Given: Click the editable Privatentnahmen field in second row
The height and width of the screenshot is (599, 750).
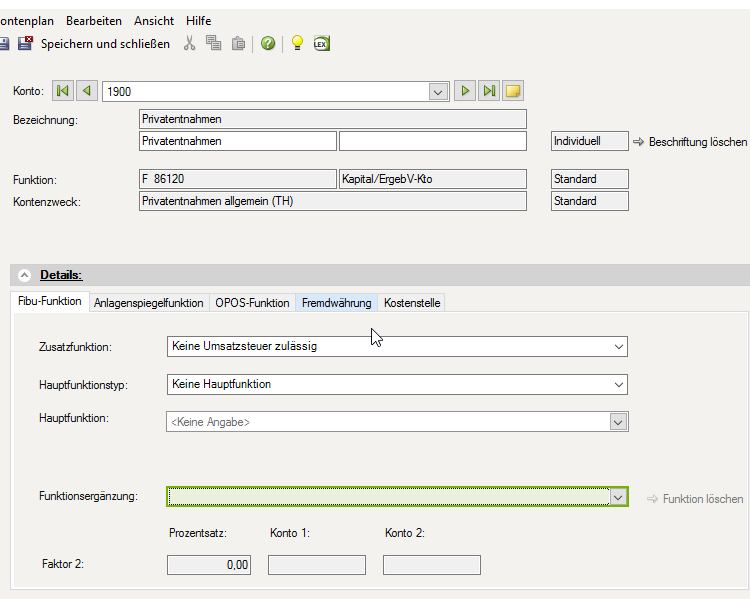Looking at the screenshot, I should (238, 141).
